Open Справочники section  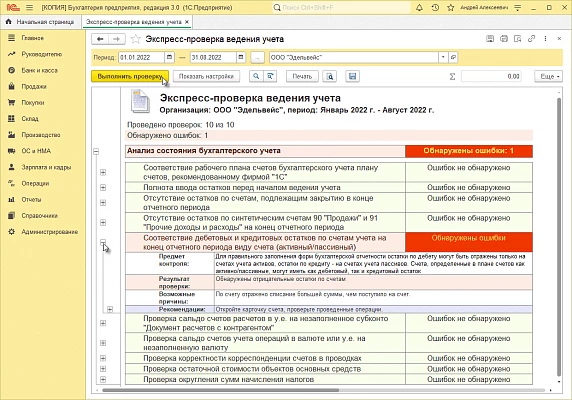point(39,215)
